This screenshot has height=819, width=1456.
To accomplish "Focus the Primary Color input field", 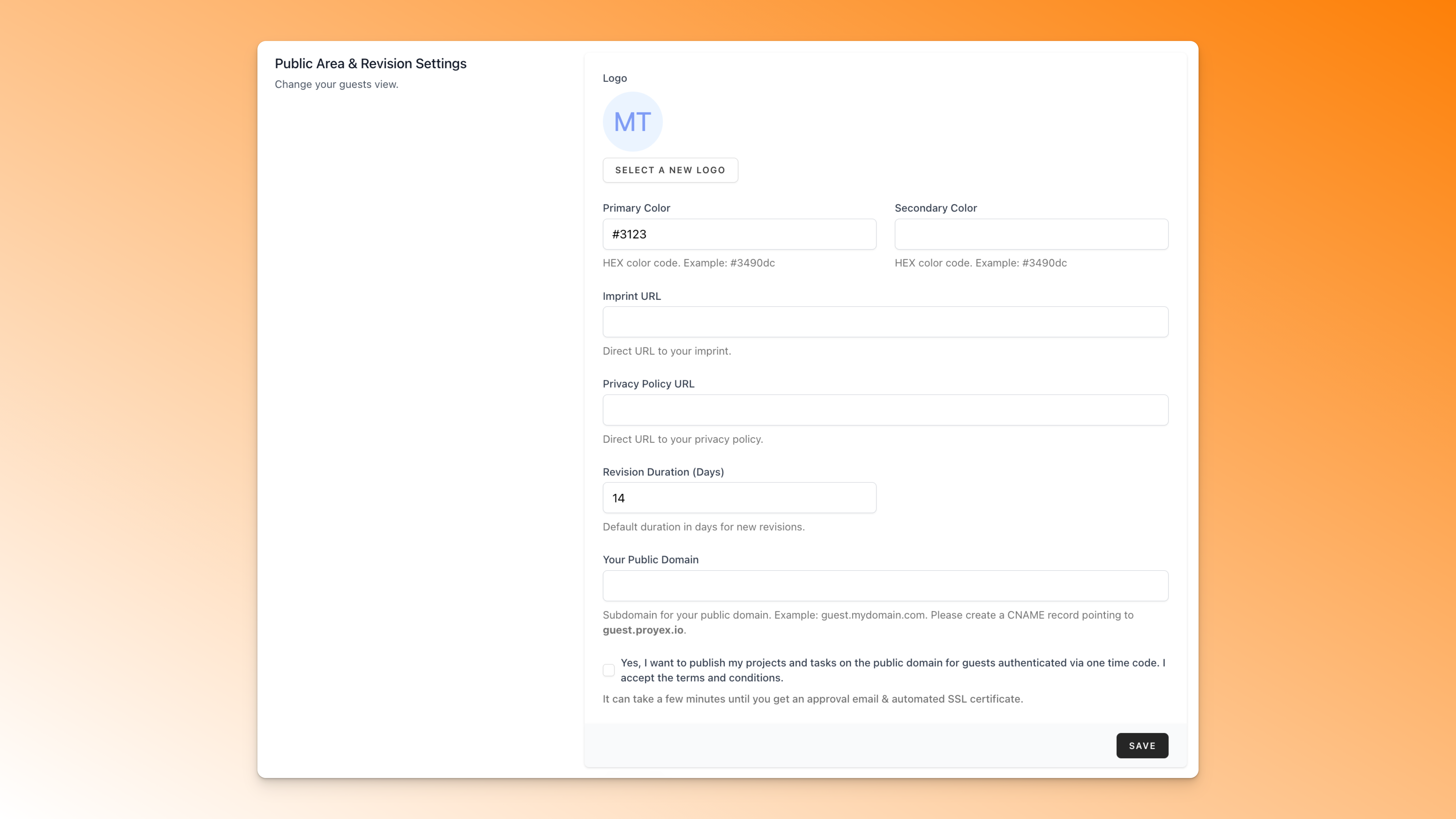I will click(x=739, y=234).
